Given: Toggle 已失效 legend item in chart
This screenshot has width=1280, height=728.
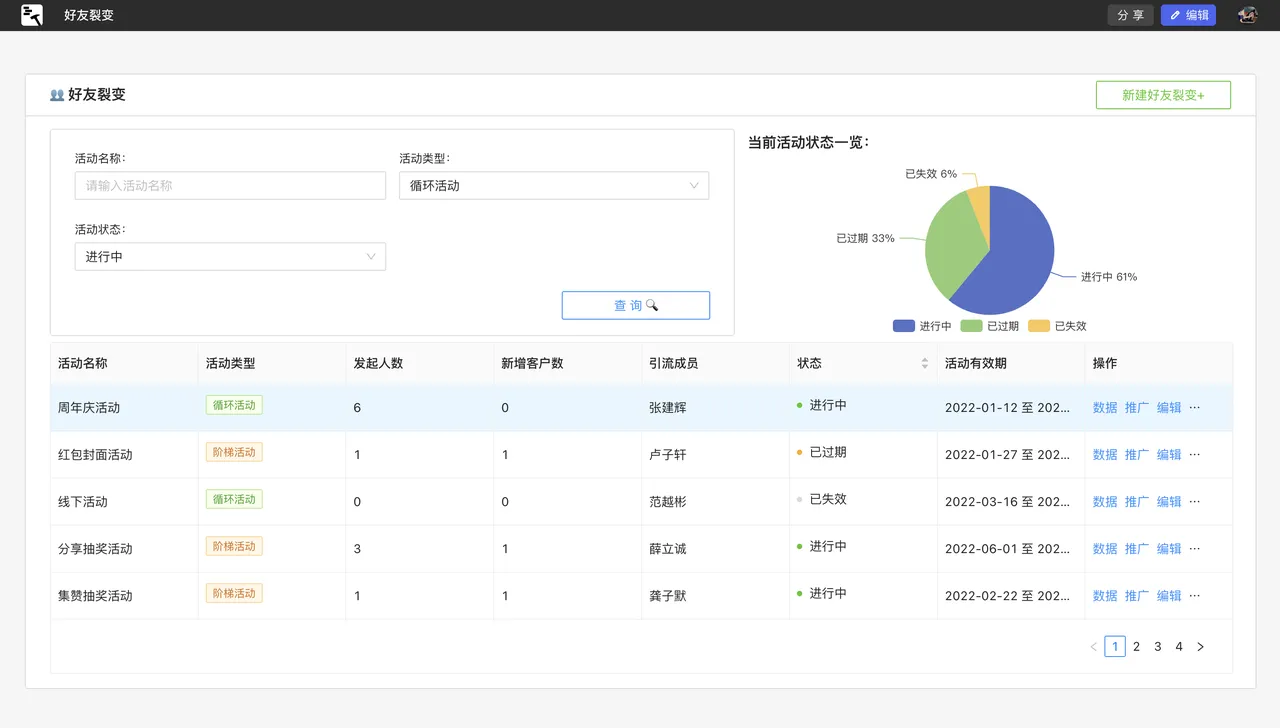Looking at the screenshot, I should [x=1057, y=326].
